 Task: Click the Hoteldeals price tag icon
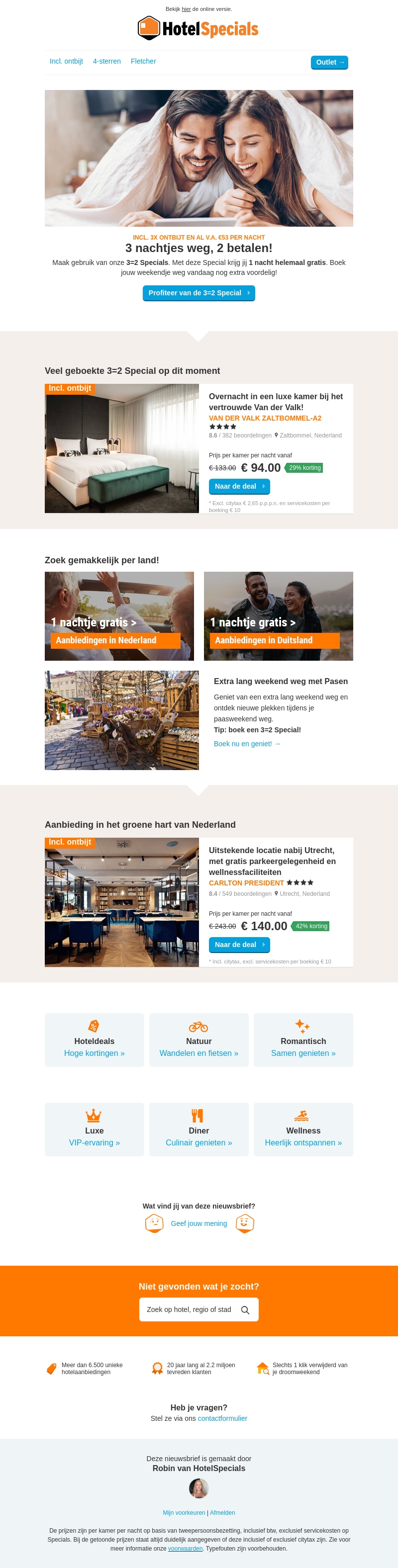94,1026
